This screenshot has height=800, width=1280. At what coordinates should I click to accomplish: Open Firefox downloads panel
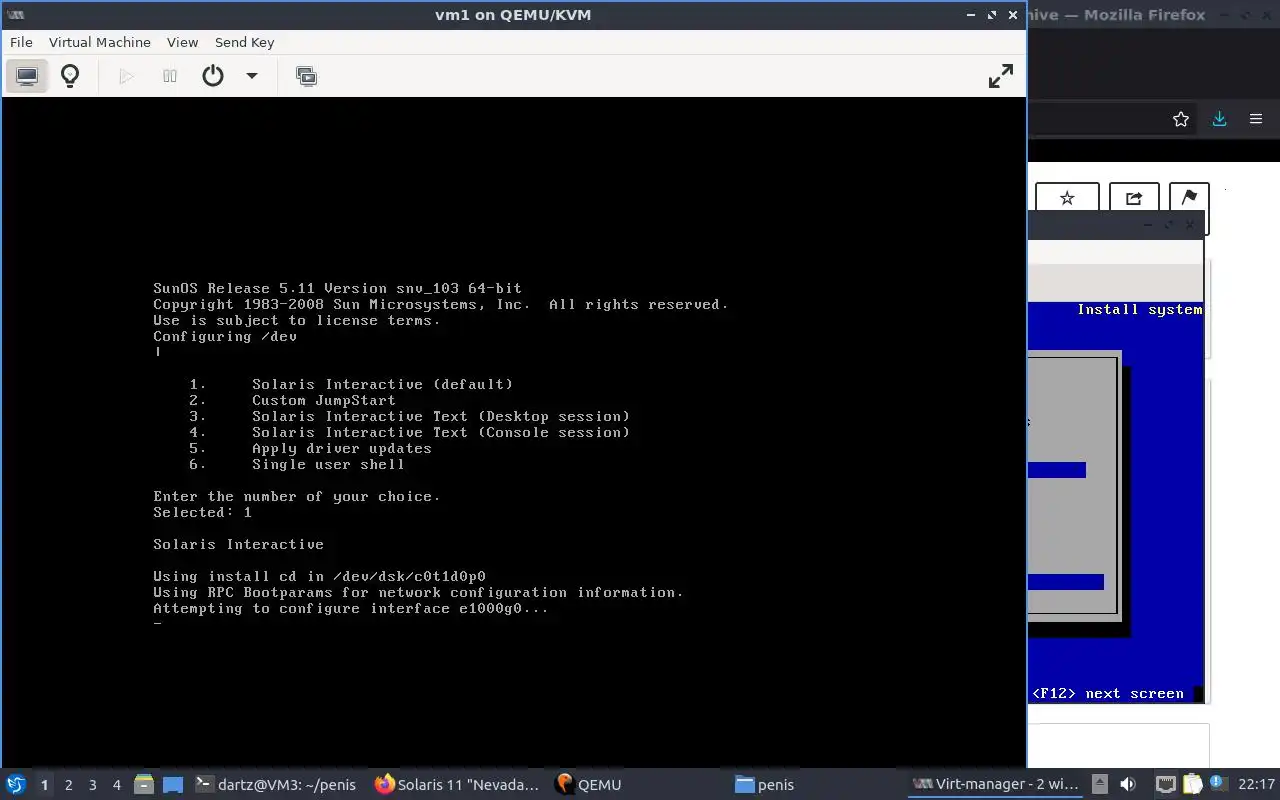[x=1219, y=119]
